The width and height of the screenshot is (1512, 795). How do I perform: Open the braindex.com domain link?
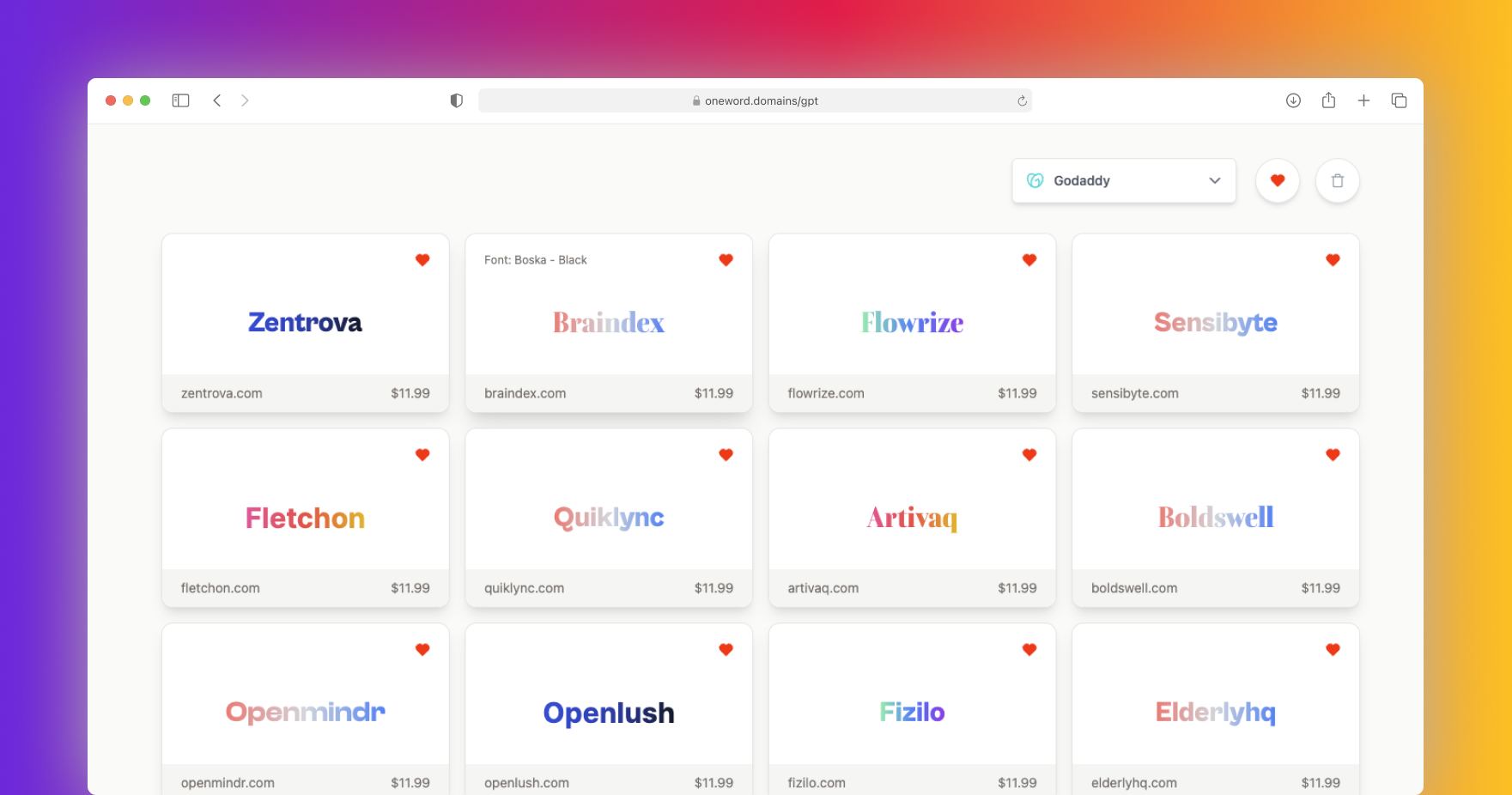point(525,393)
